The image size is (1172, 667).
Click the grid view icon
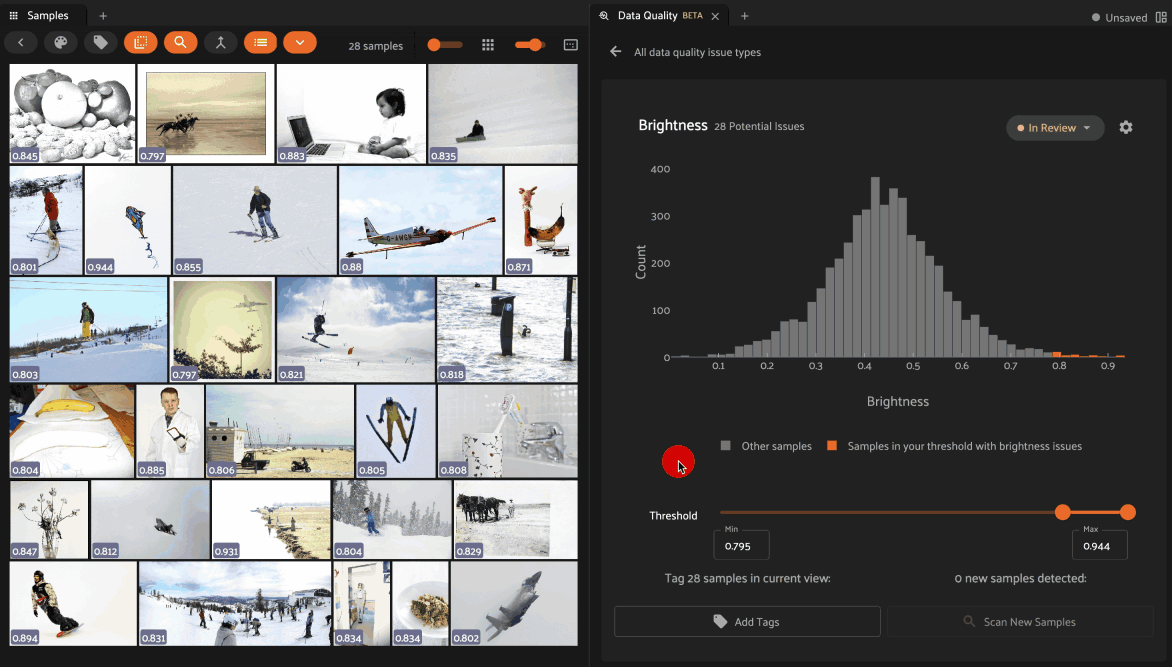pos(488,45)
